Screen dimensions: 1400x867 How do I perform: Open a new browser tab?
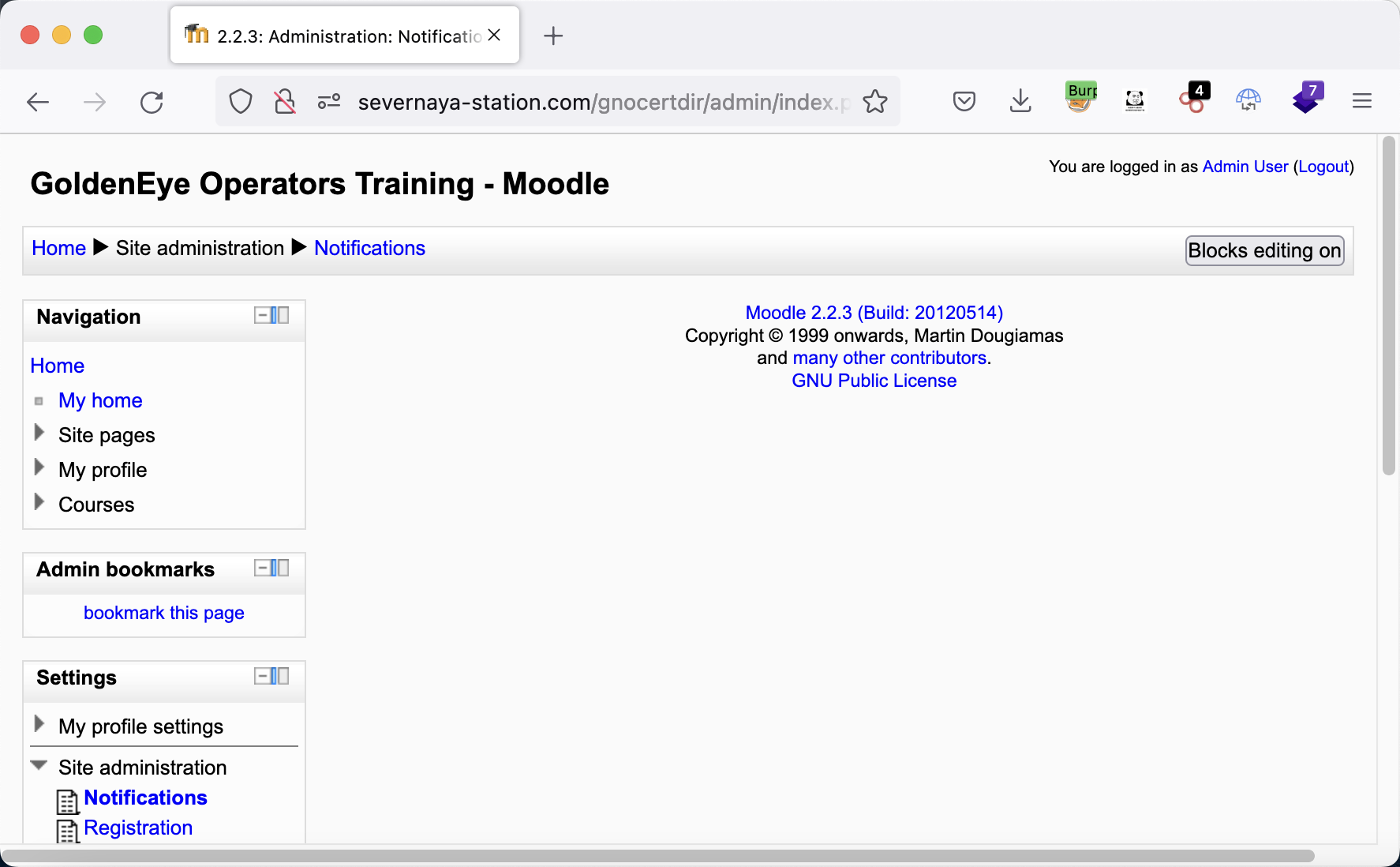click(553, 36)
